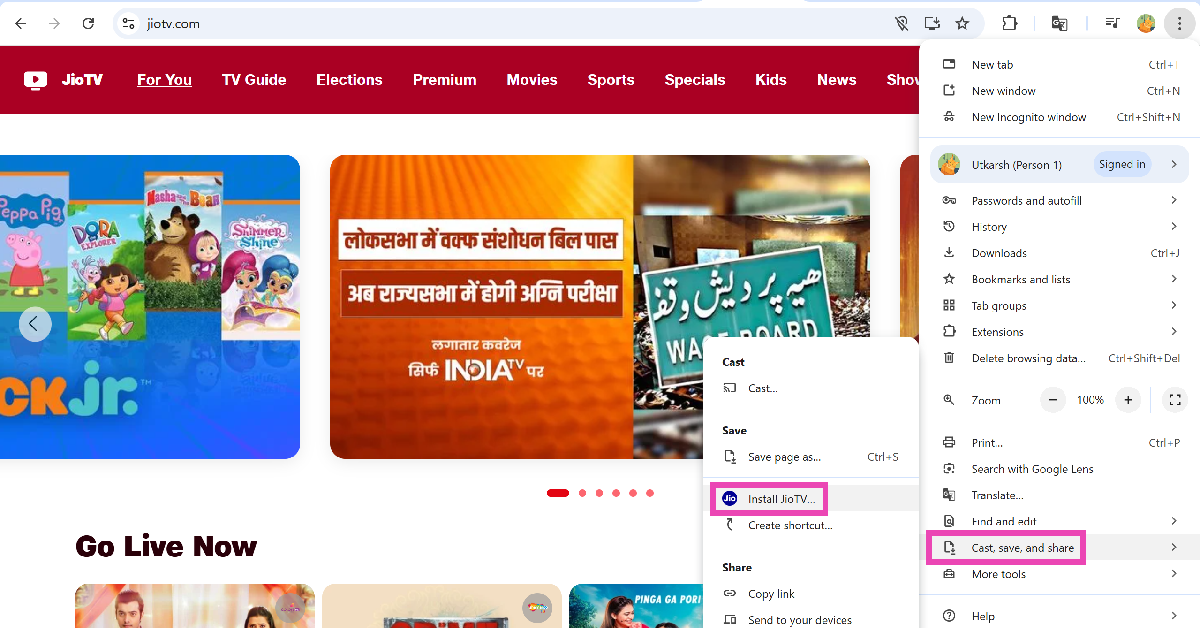This screenshot has height=628, width=1200.
Task: Click the Jio icon beside Install JioTV
Action: click(x=730, y=498)
